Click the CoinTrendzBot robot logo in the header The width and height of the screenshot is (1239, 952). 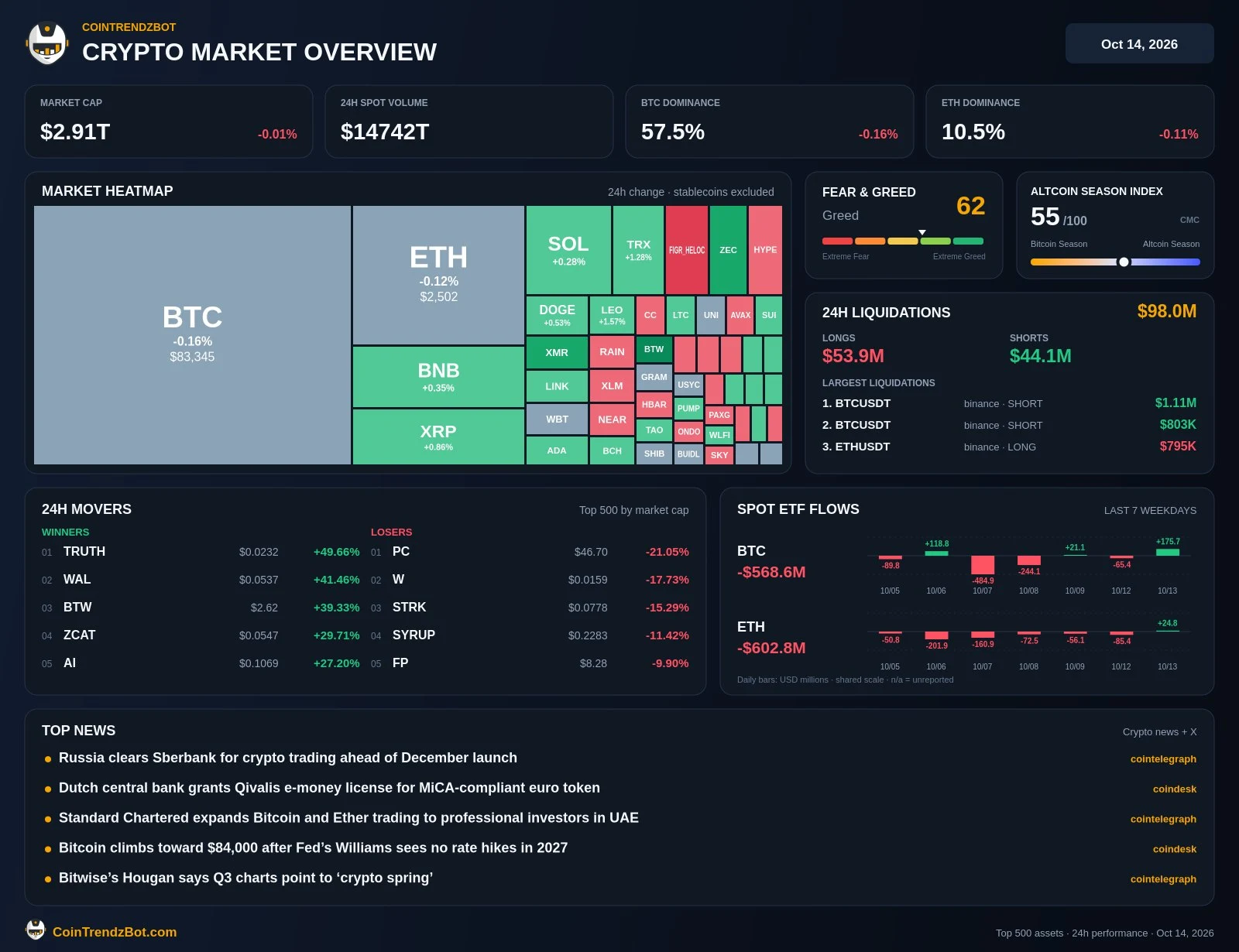coord(47,43)
